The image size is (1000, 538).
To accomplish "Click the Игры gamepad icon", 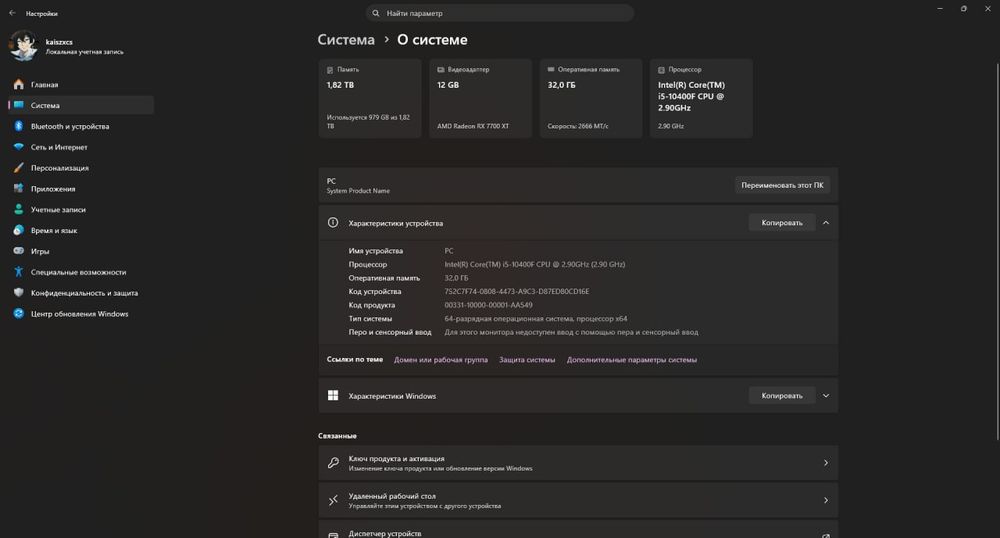I will click(18, 251).
